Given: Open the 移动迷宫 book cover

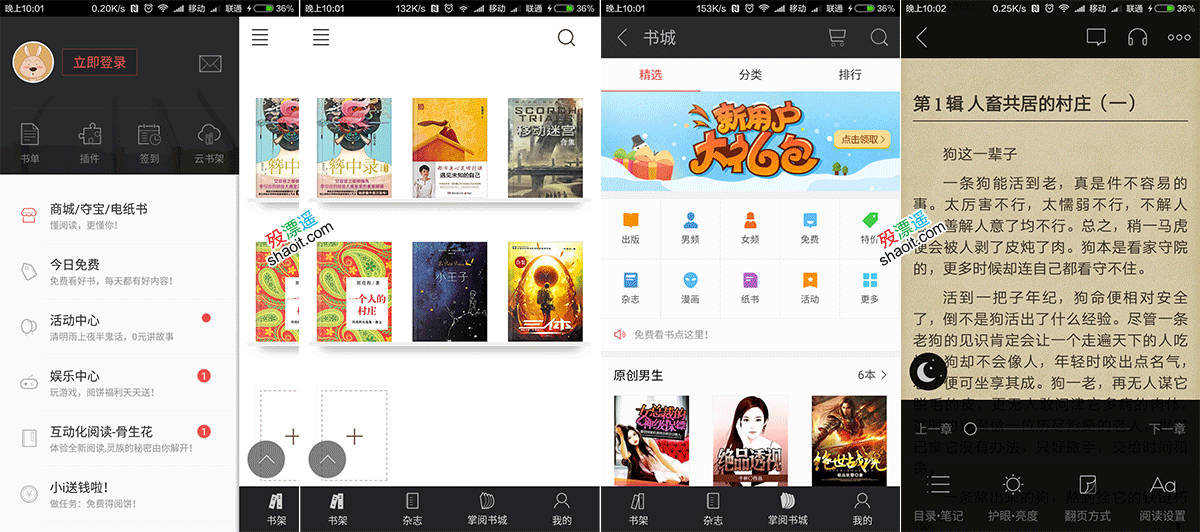Looking at the screenshot, I should point(544,148).
